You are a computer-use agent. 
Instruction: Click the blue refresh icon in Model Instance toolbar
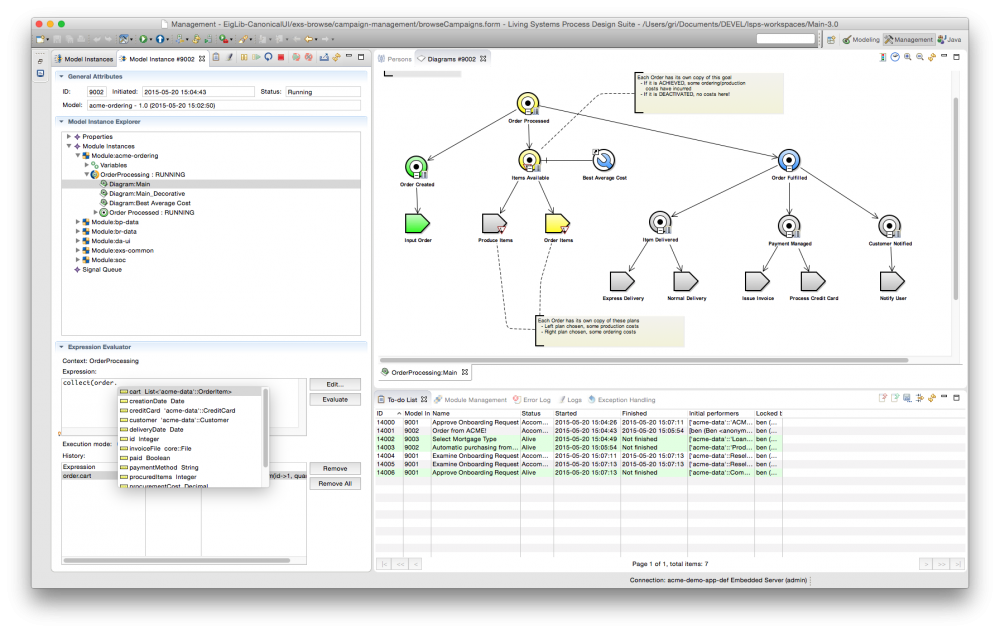point(268,58)
